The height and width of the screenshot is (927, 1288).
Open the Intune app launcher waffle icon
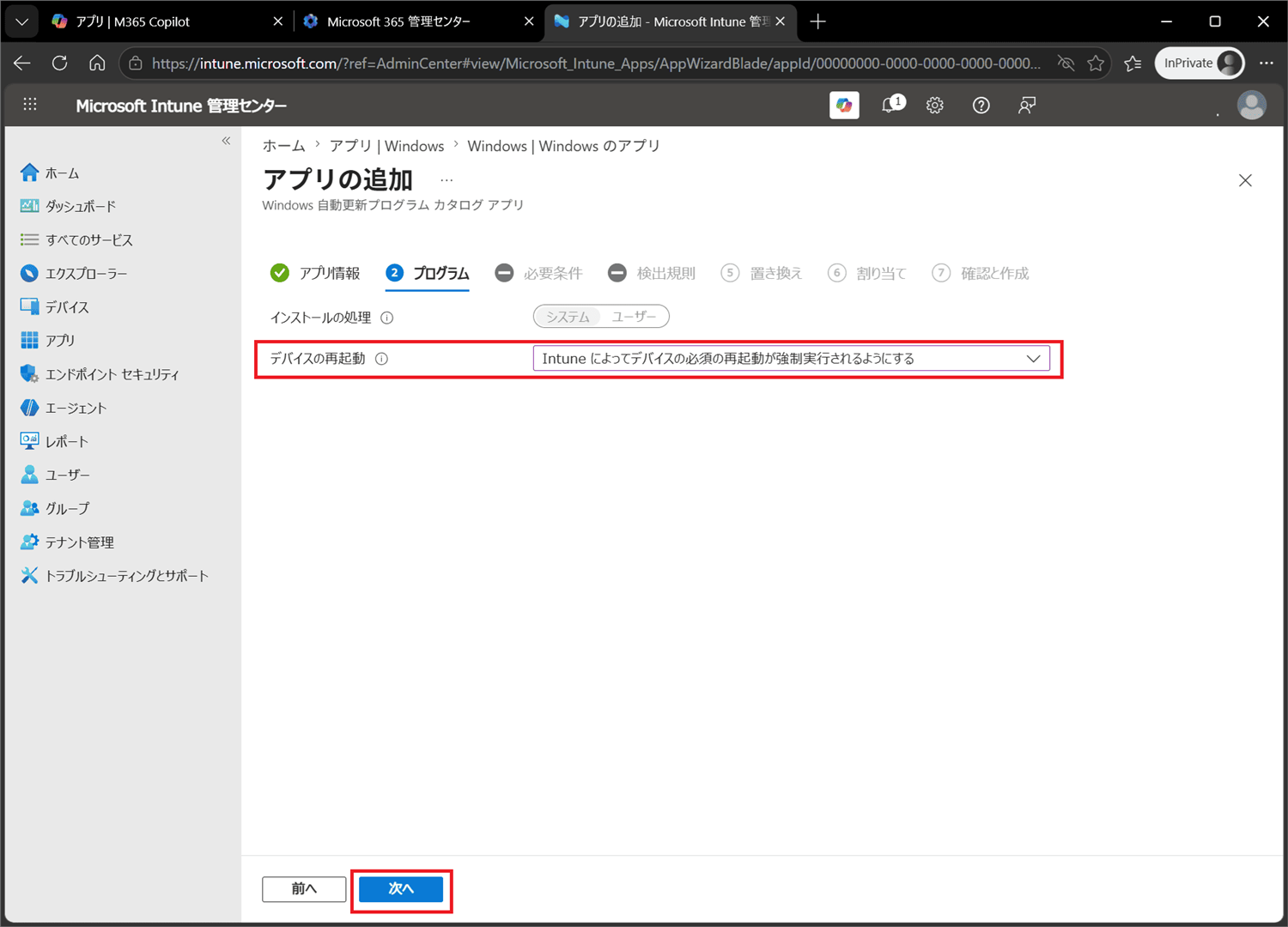30,105
